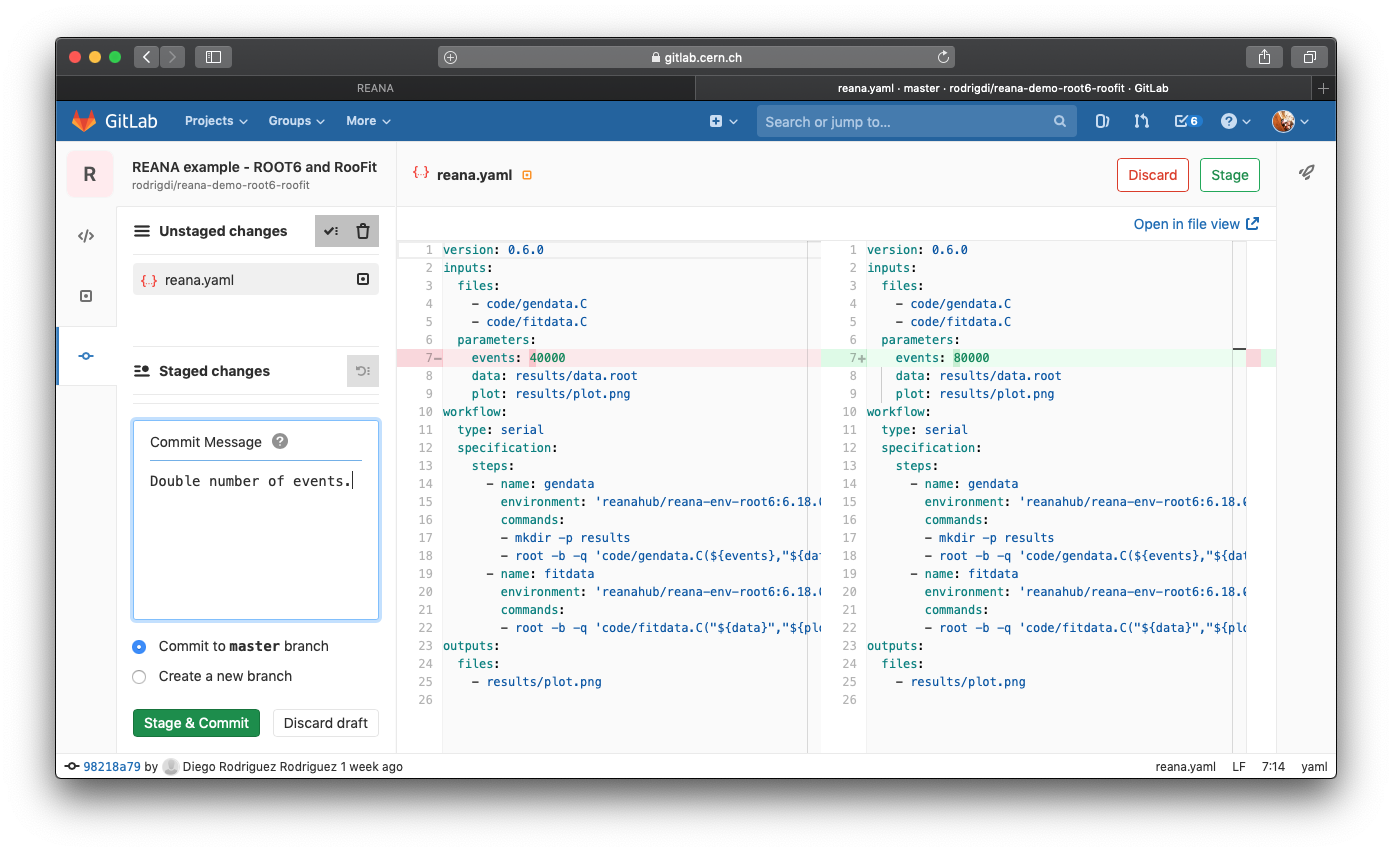
Task: Open the Projects dropdown
Action: point(215,120)
